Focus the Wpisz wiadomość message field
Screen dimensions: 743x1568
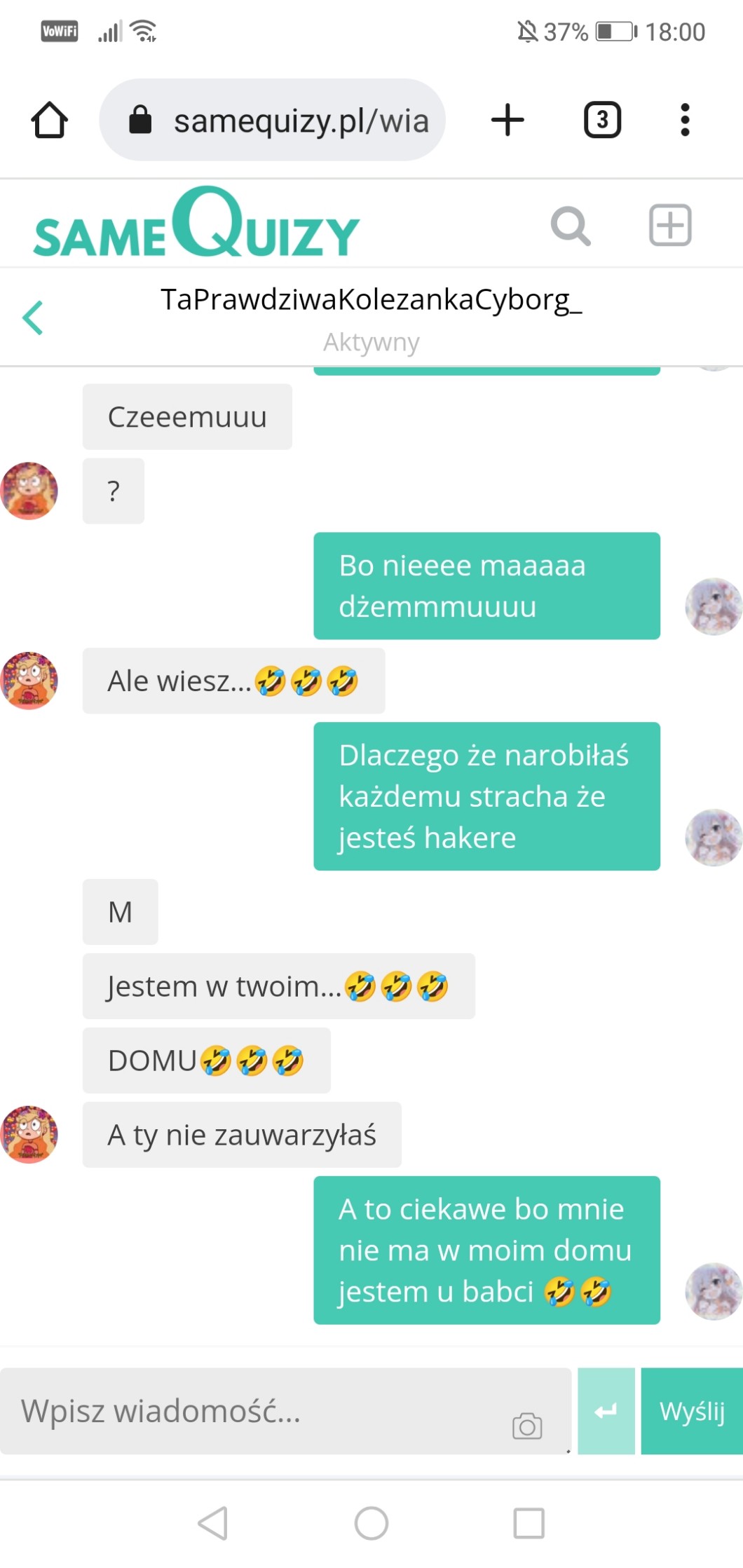tap(286, 1411)
